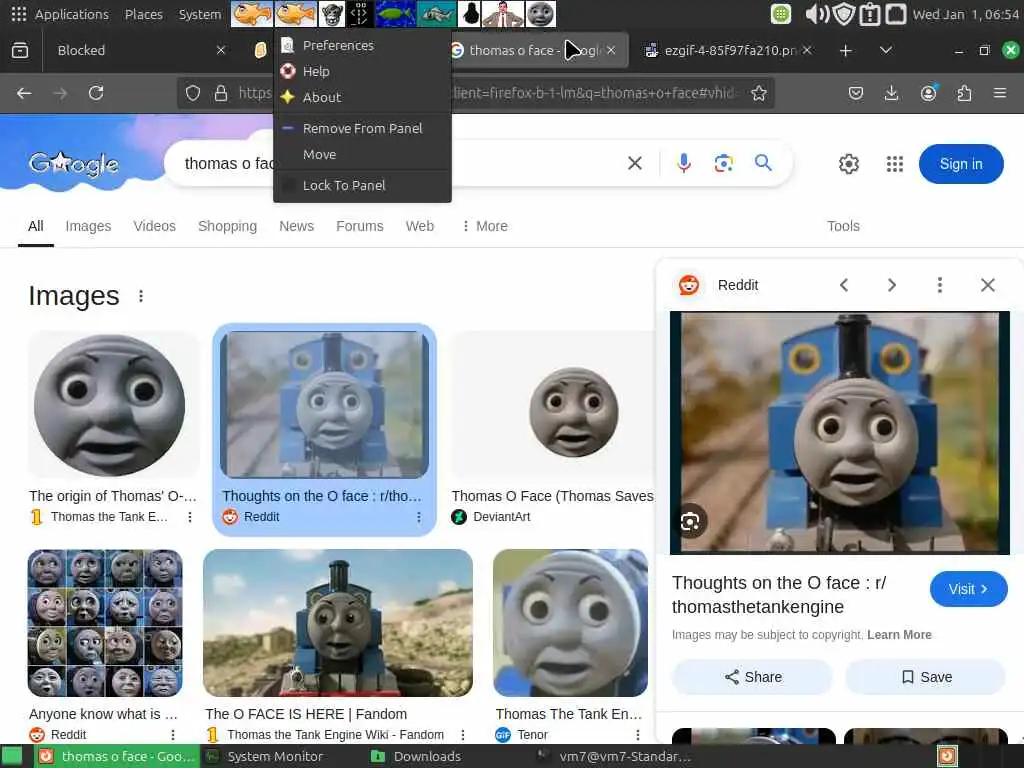Switch to the Shopping search tab
Viewport: 1024px width, 768px height.
(x=227, y=226)
